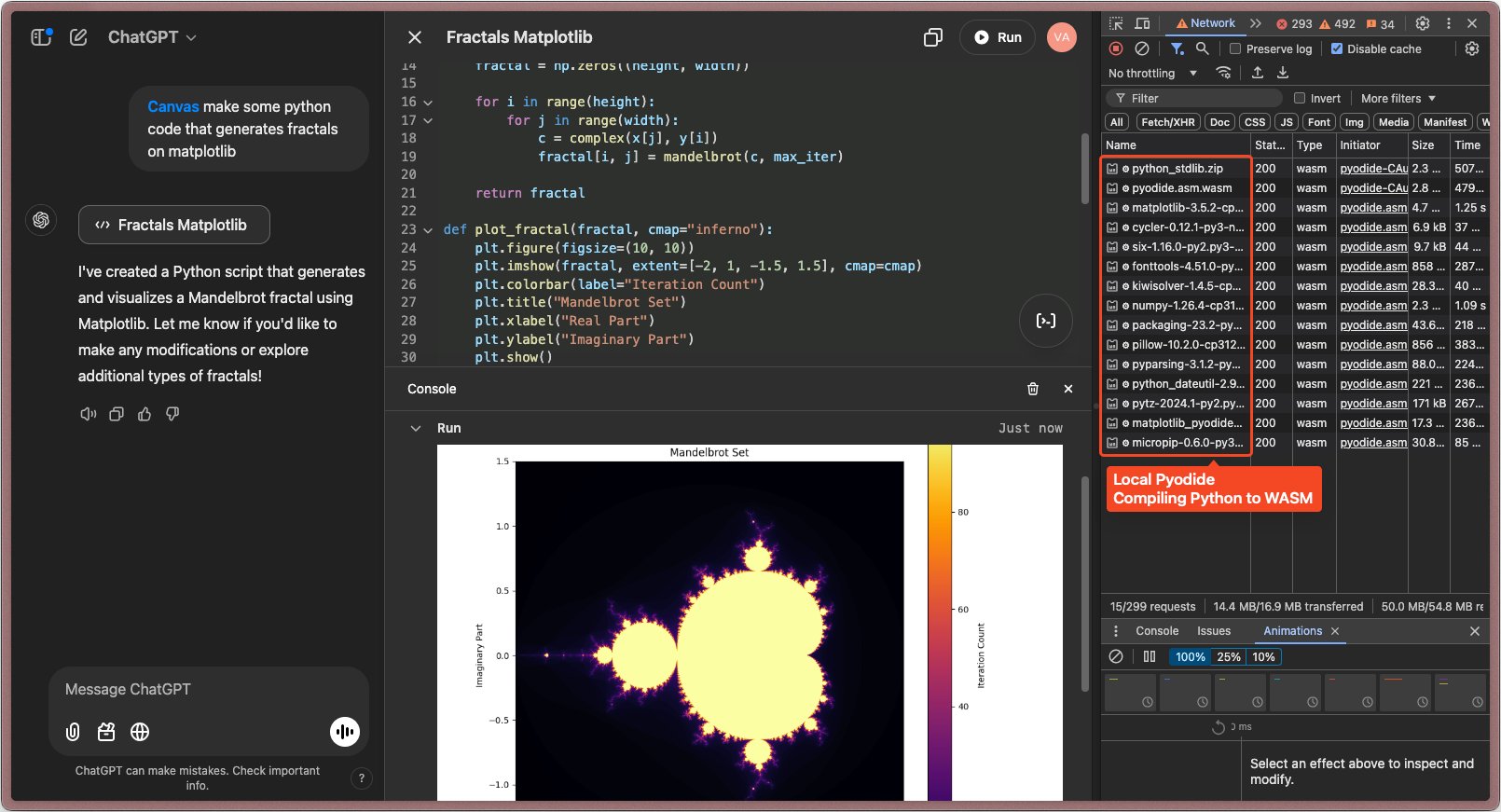Filter requests by CSS type
The image size is (1501, 812).
tap(1255, 122)
